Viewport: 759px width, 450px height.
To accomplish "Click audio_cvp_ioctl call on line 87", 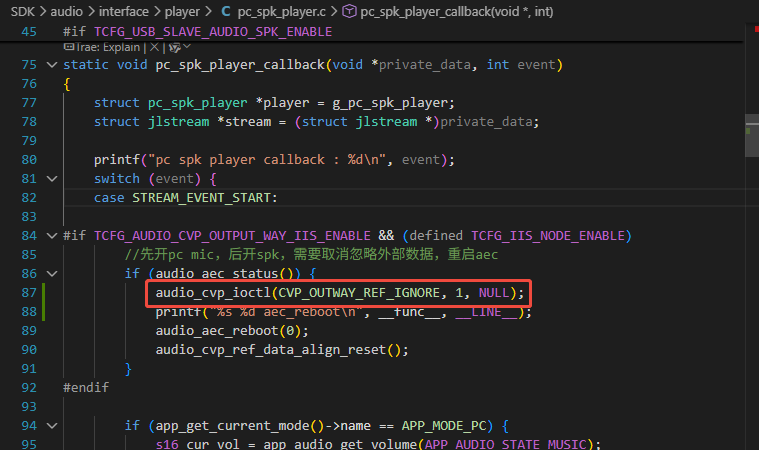I will click(213, 293).
